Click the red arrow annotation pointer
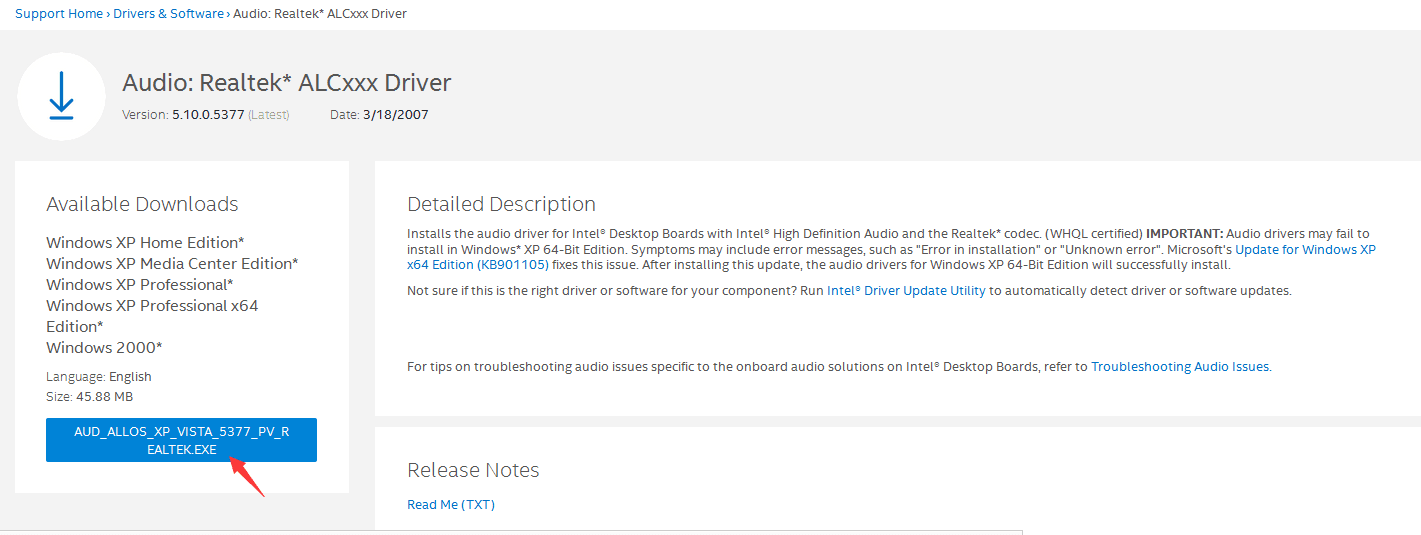 [x=247, y=476]
